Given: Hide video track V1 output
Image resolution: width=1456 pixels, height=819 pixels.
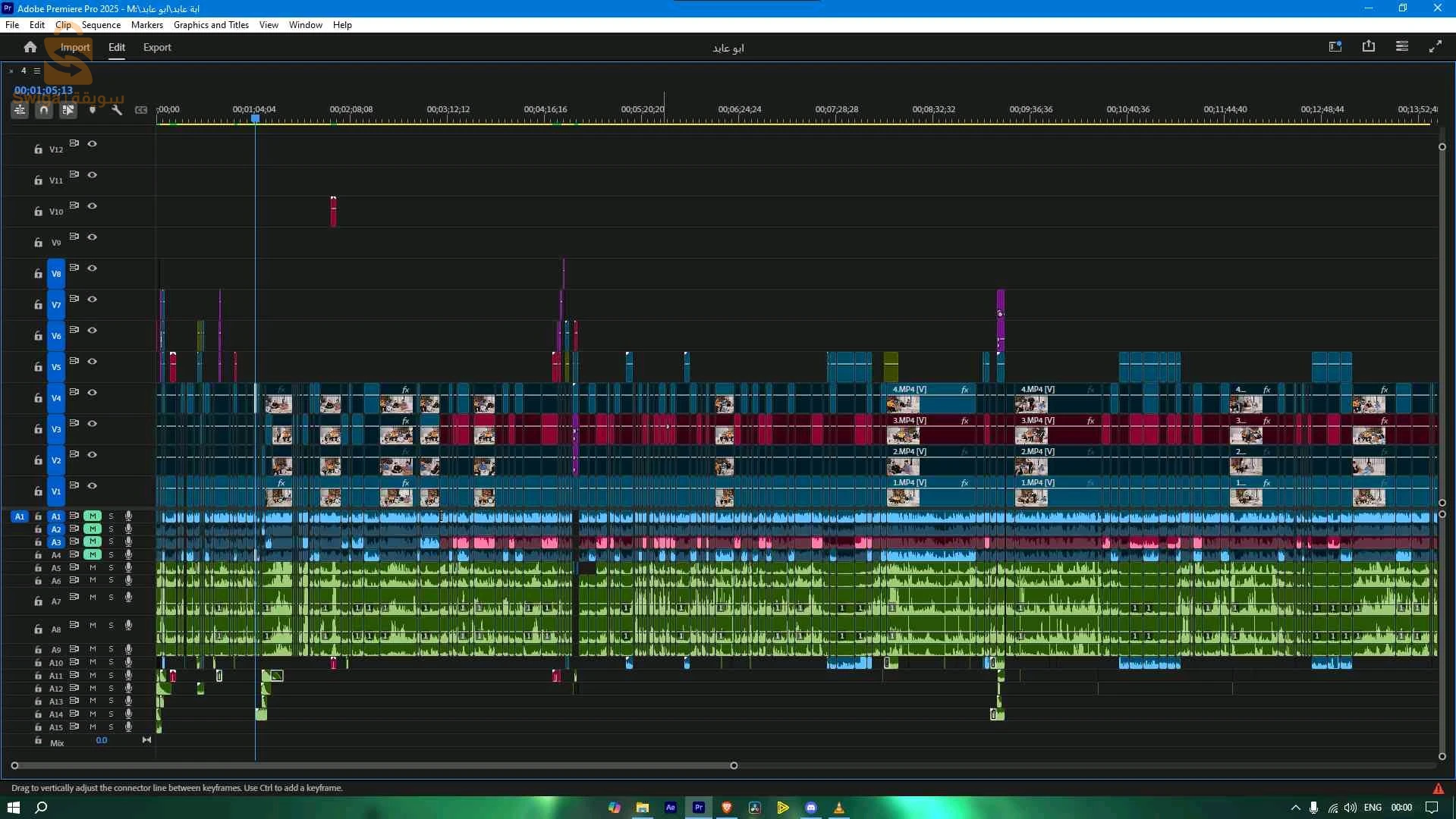Looking at the screenshot, I should click(x=93, y=485).
